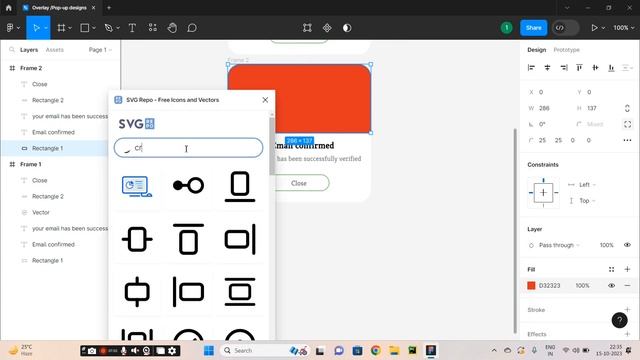
Task: Click the Edit object icon in toolbar
Action: point(307,28)
